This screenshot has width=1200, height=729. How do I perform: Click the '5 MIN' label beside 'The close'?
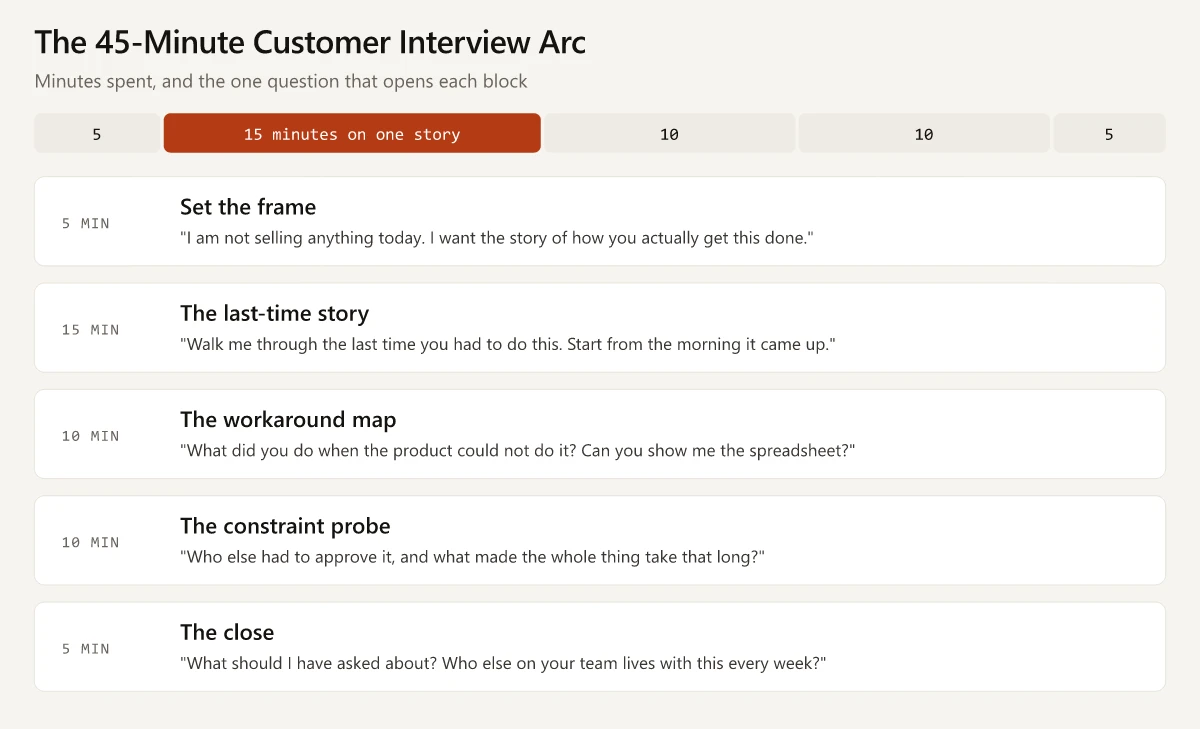(x=86, y=648)
